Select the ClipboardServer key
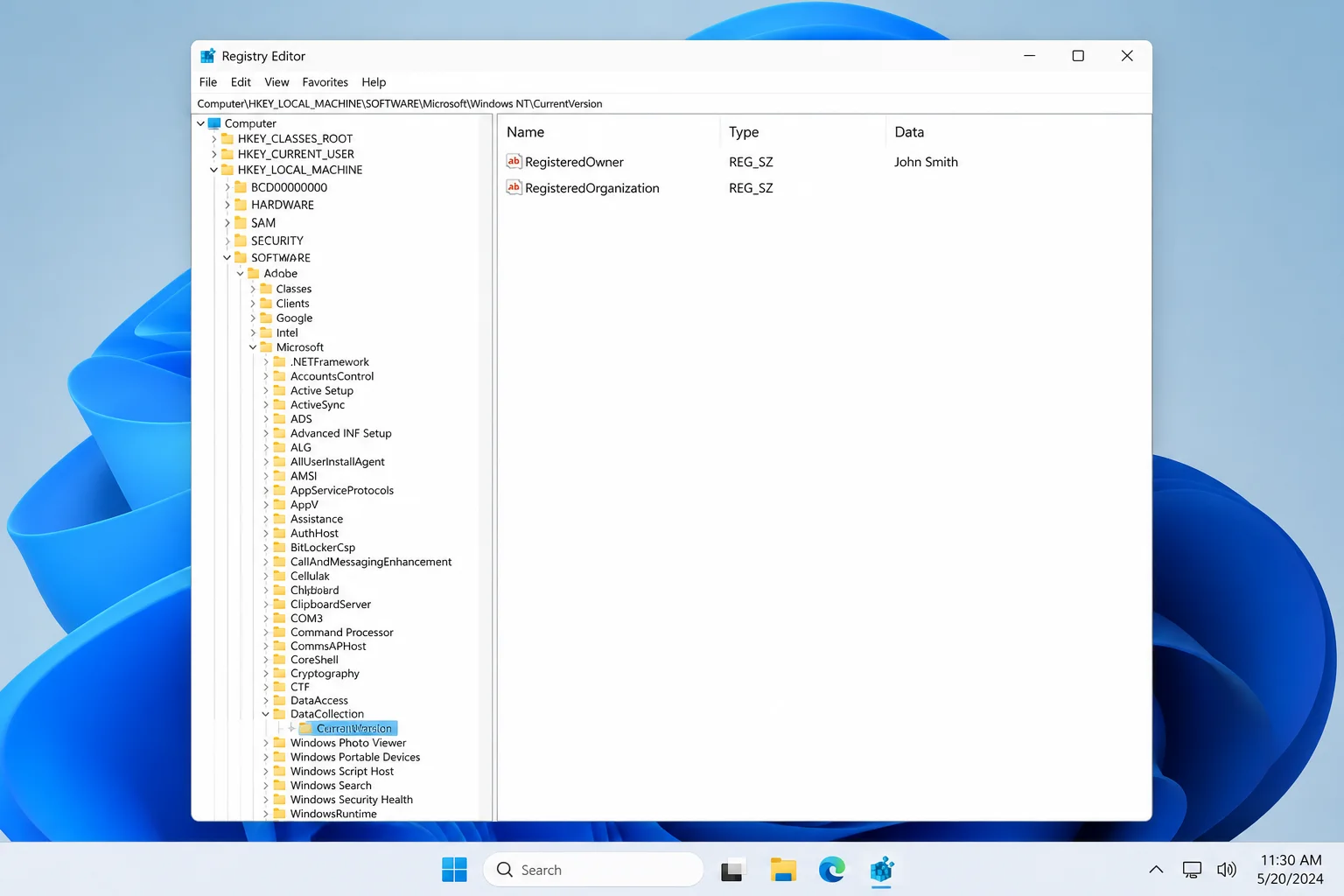 (331, 605)
